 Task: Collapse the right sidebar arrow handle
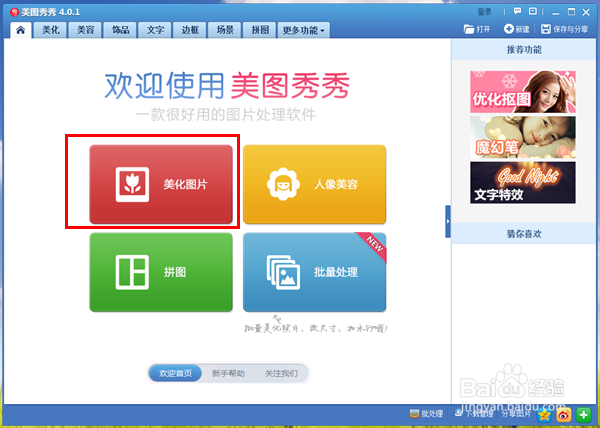[448, 221]
